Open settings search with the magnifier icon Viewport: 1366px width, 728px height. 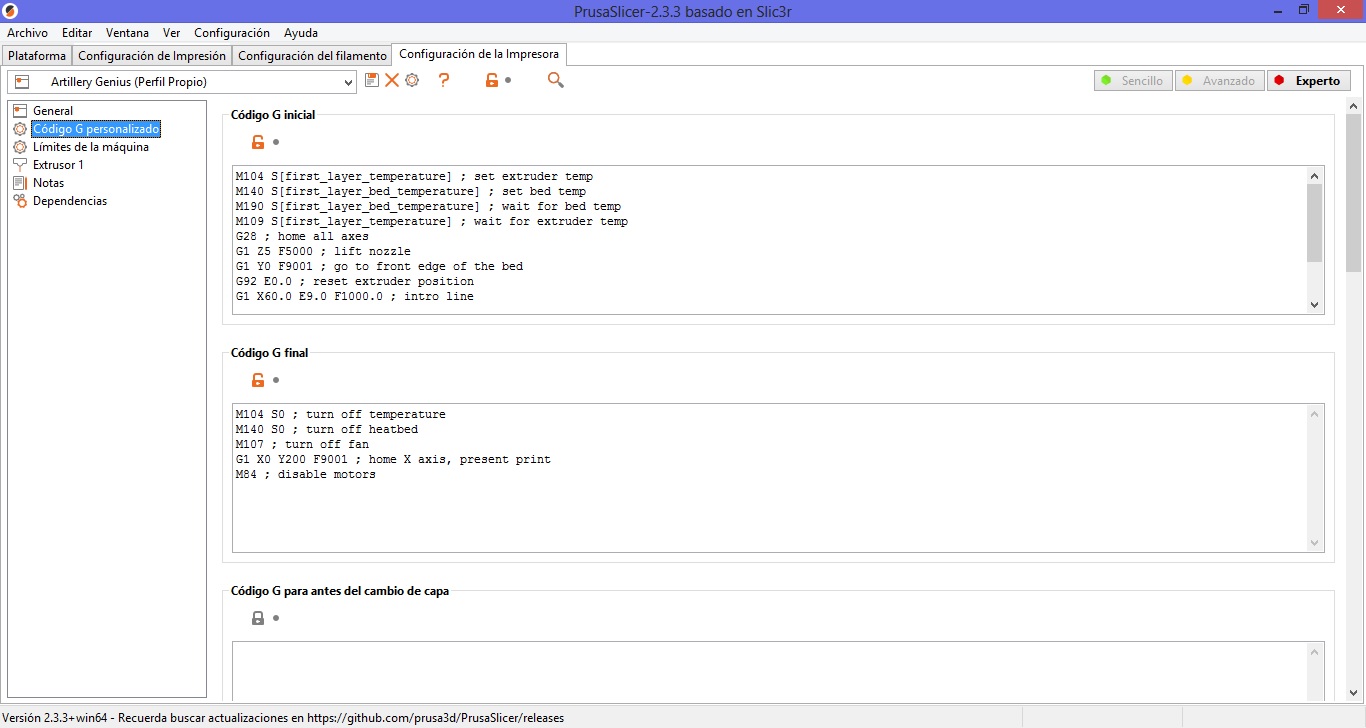pos(556,80)
